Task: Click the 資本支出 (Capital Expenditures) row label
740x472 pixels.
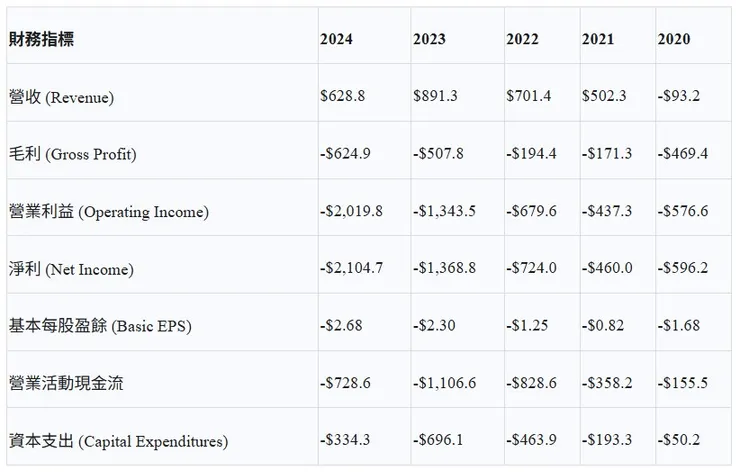Action: coord(118,441)
